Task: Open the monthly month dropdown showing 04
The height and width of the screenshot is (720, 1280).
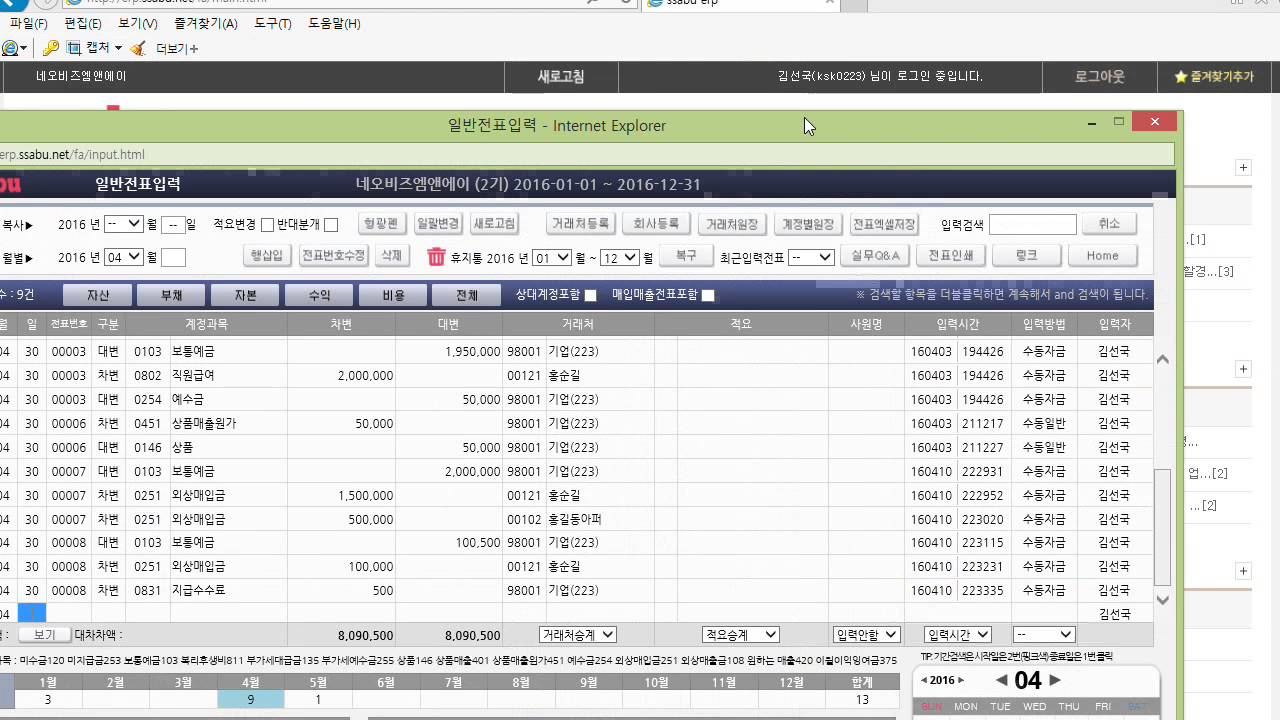Action: tap(124, 257)
